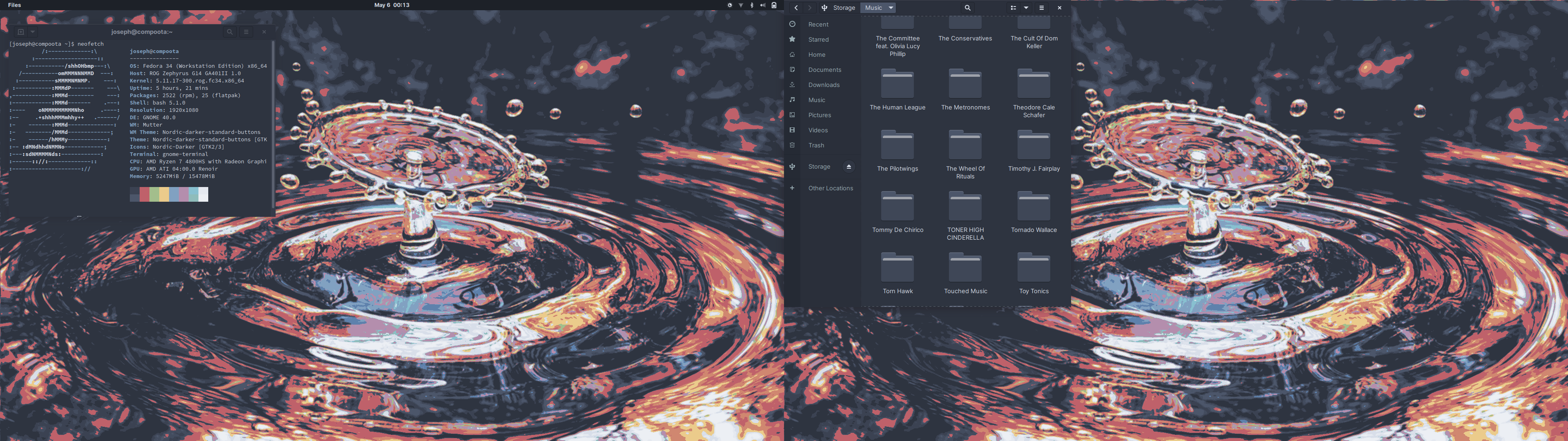The width and height of the screenshot is (1568, 441).
Task: Click the CPU line in terminal output
Action: [198, 161]
